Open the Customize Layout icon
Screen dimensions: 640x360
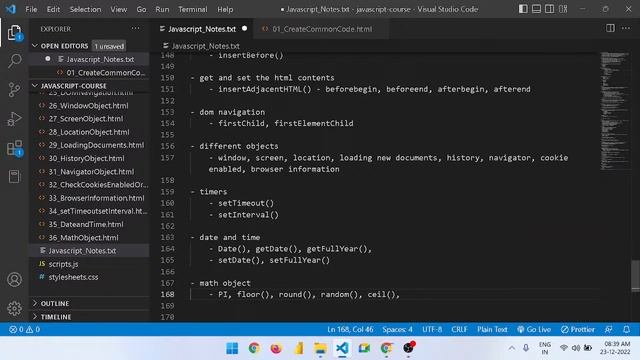563,9
